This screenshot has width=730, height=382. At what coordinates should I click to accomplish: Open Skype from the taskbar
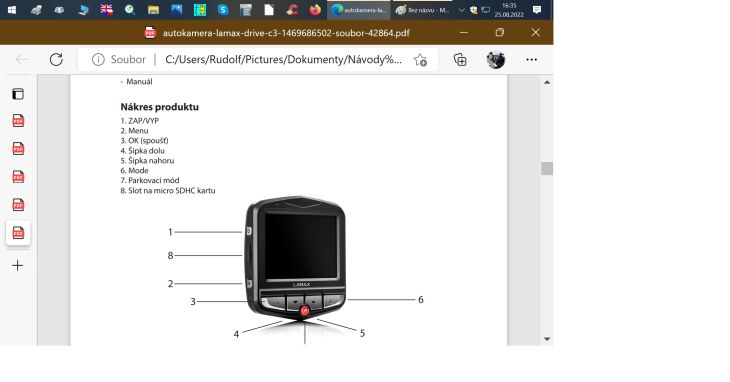[223, 10]
